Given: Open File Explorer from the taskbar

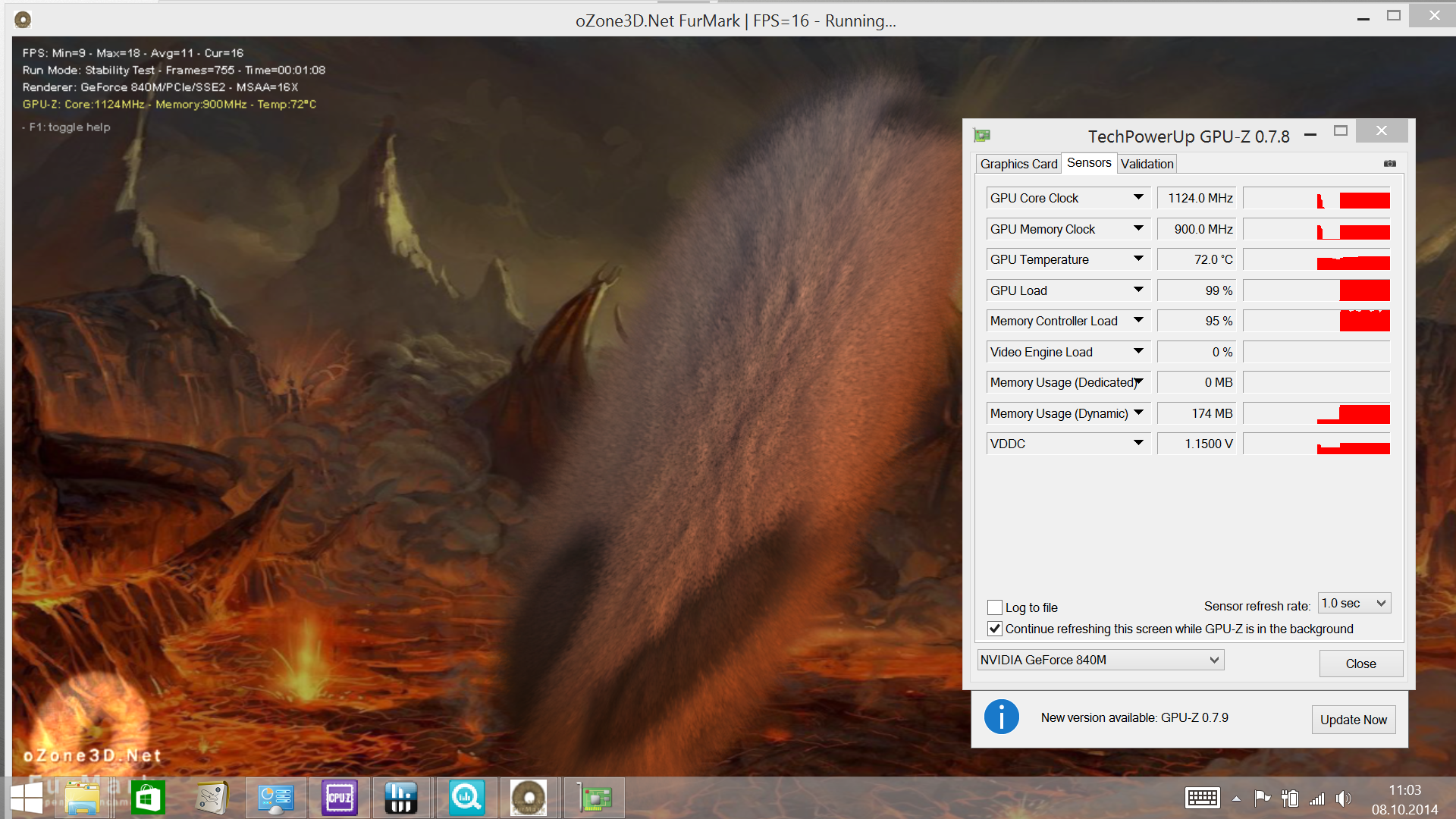Looking at the screenshot, I should coord(82,798).
